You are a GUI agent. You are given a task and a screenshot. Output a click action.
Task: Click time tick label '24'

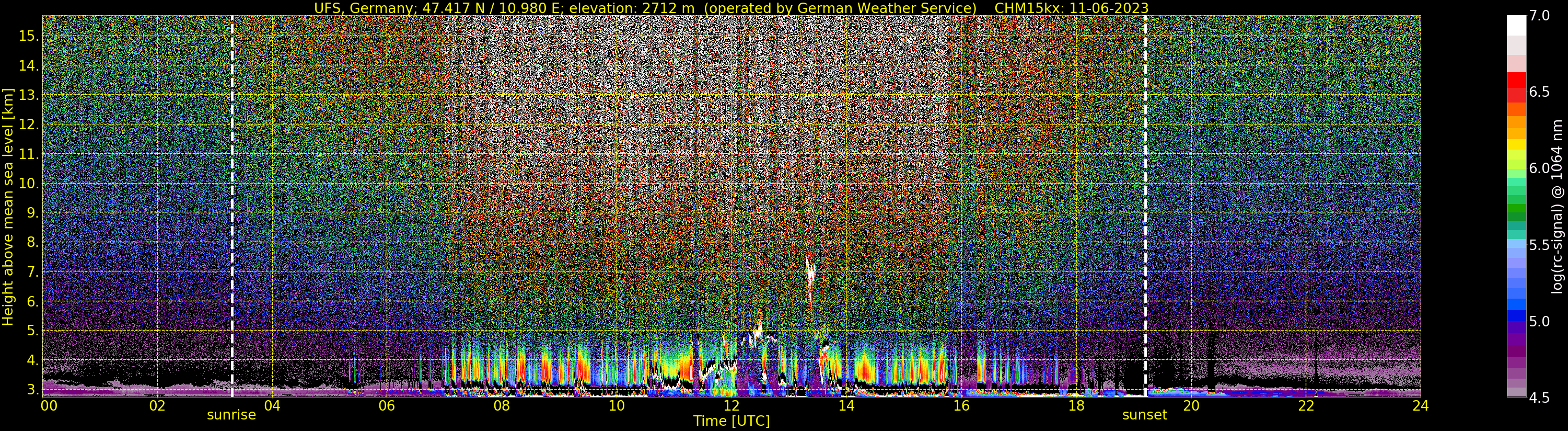coord(1421,406)
